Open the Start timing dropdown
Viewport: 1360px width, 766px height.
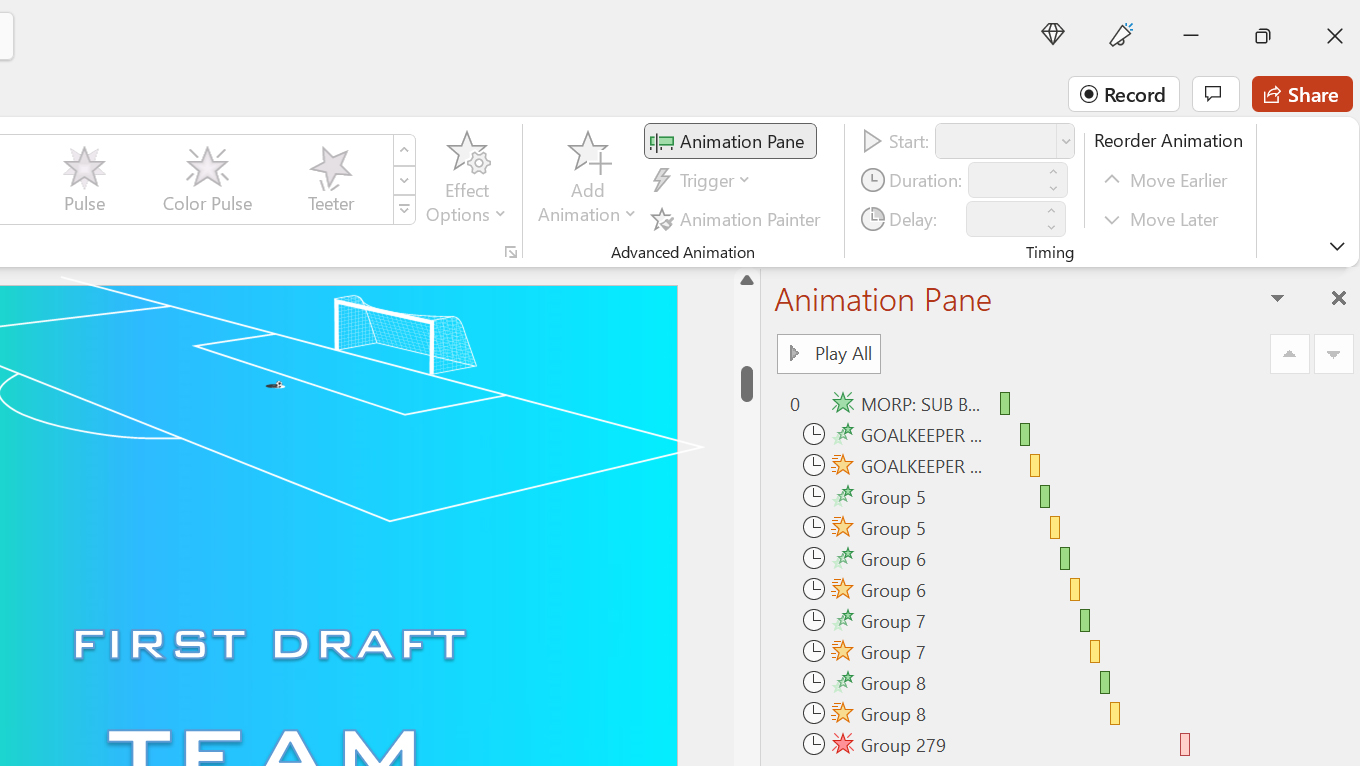[1065, 141]
